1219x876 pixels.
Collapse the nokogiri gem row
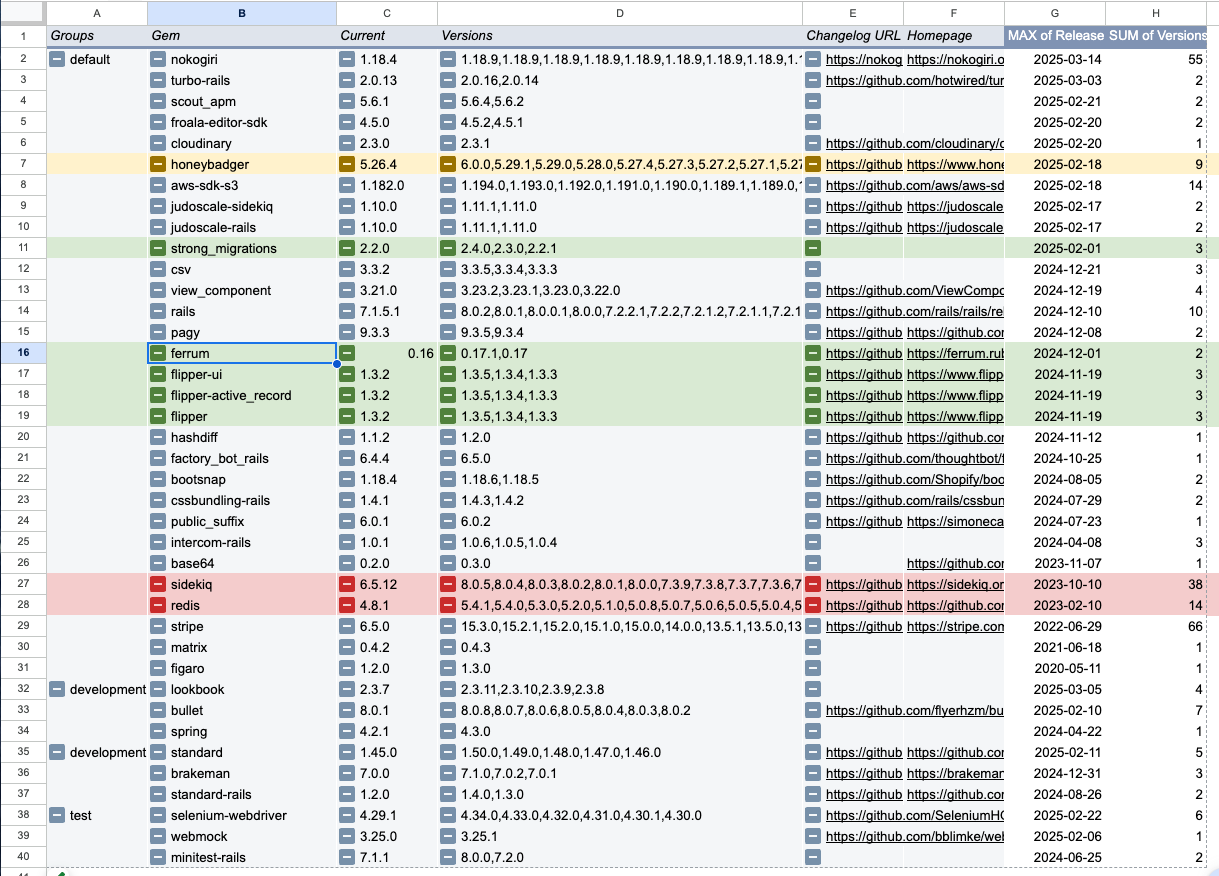click(158, 60)
